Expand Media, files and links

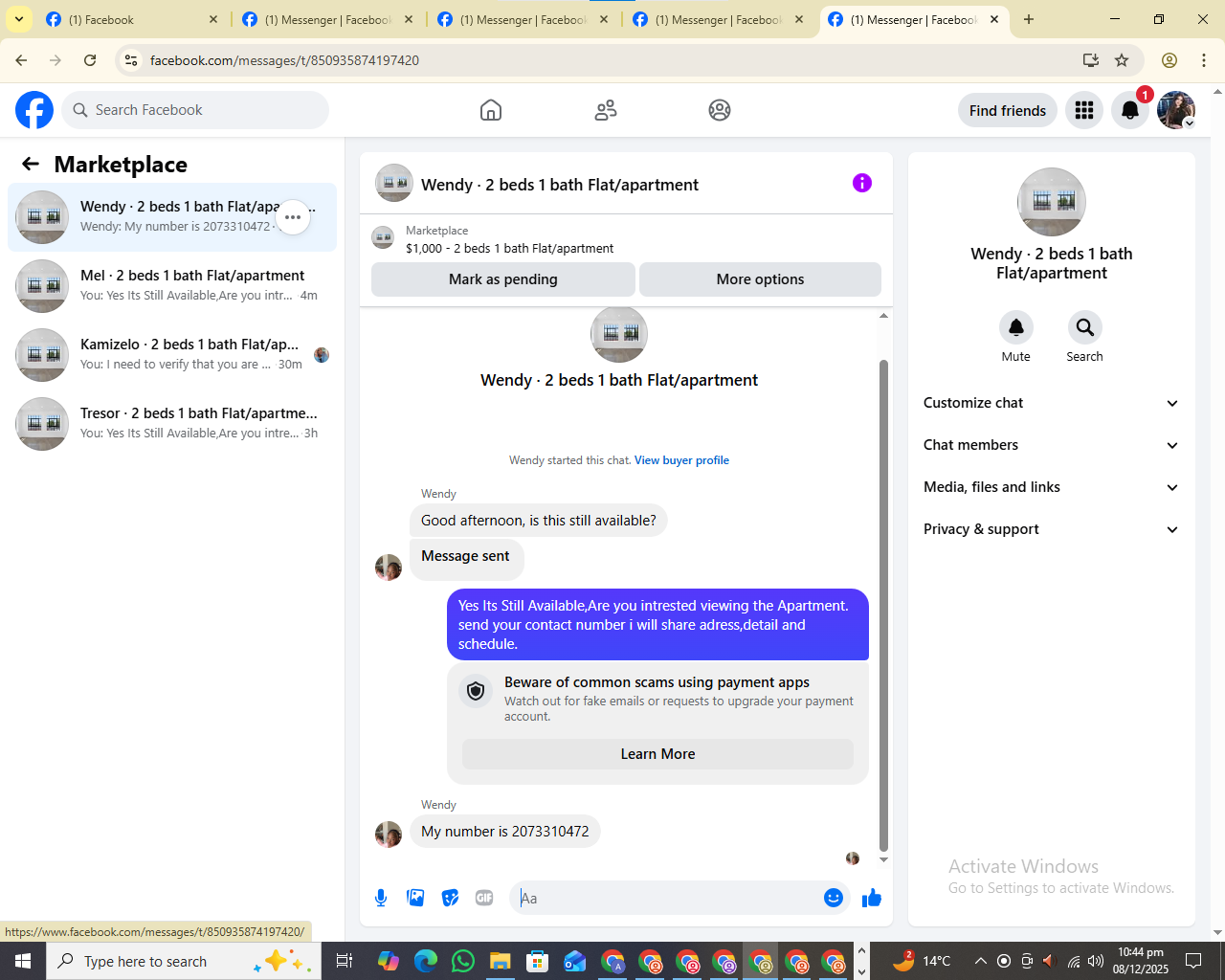1052,487
